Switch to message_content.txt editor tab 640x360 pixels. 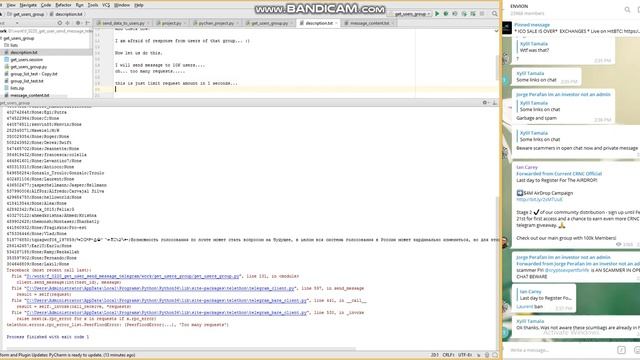tap(369, 23)
